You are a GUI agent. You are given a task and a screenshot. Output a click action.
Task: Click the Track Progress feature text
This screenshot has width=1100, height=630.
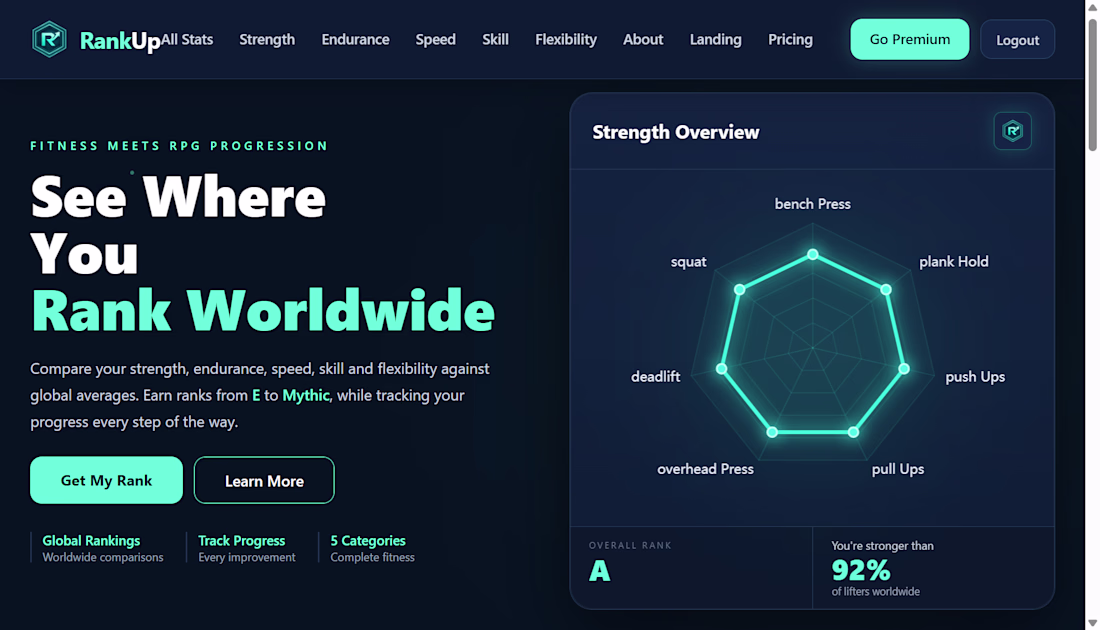point(241,541)
